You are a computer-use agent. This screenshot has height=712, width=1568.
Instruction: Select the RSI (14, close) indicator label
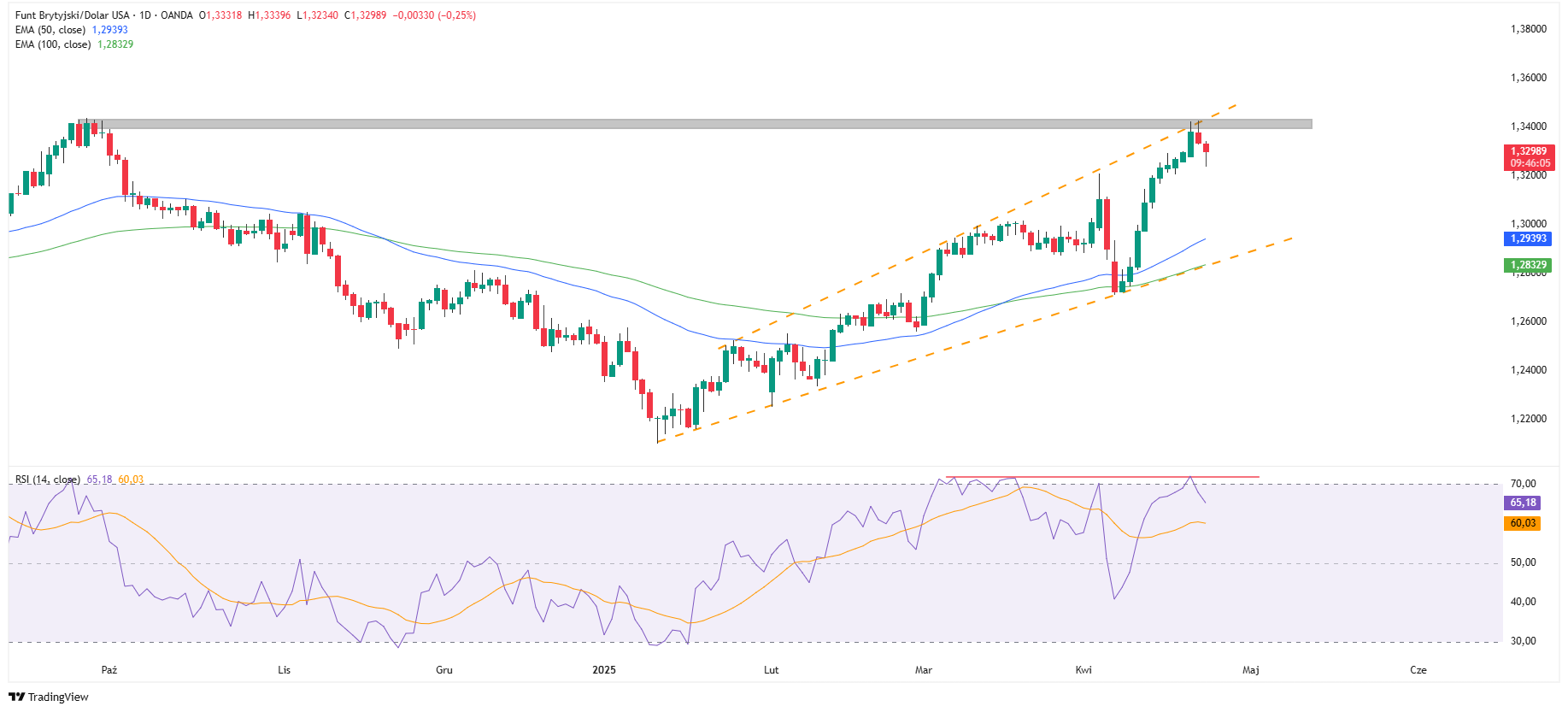[48, 480]
